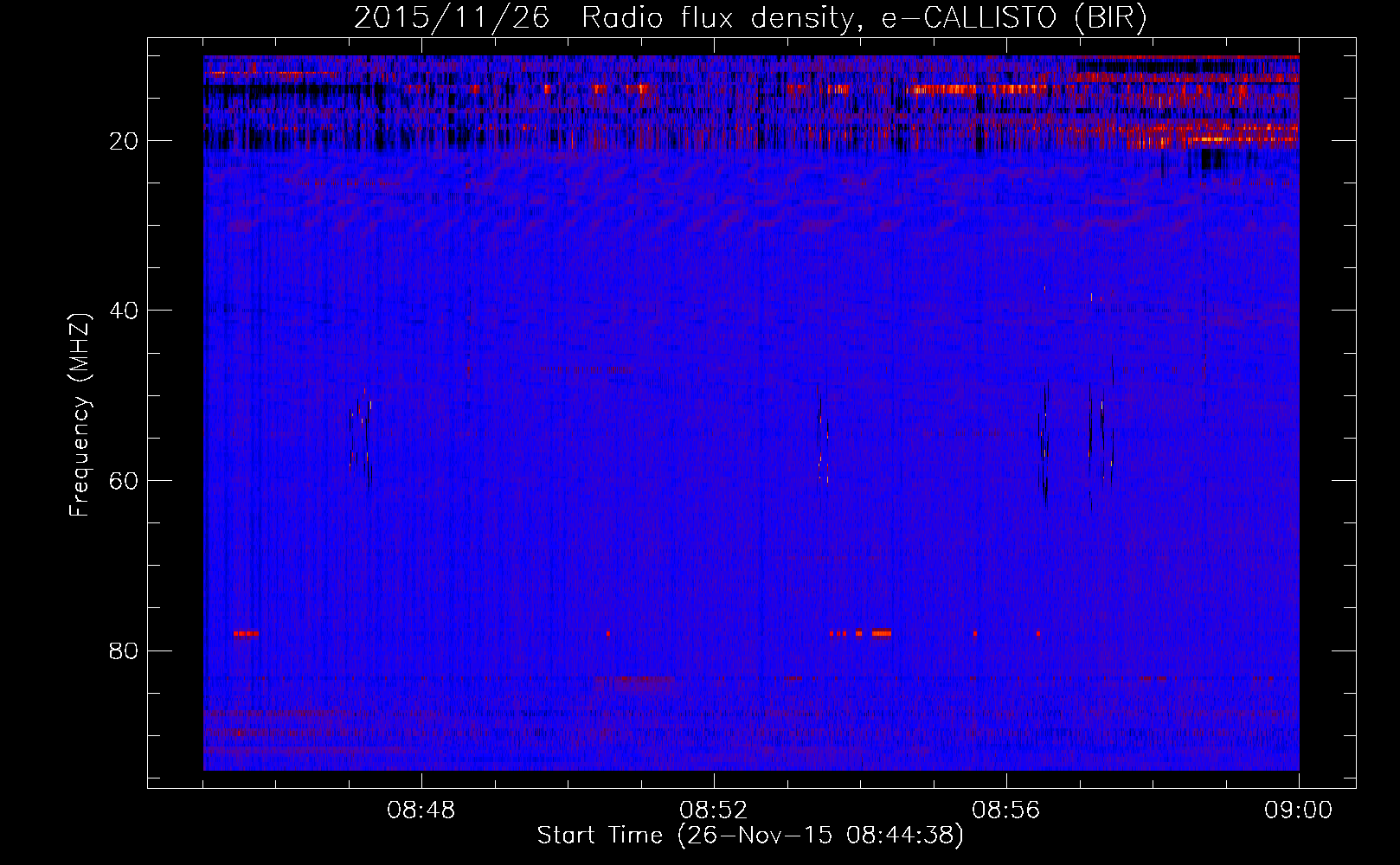
Task: Click the 08:48 time tick label
Action: click(421, 811)
